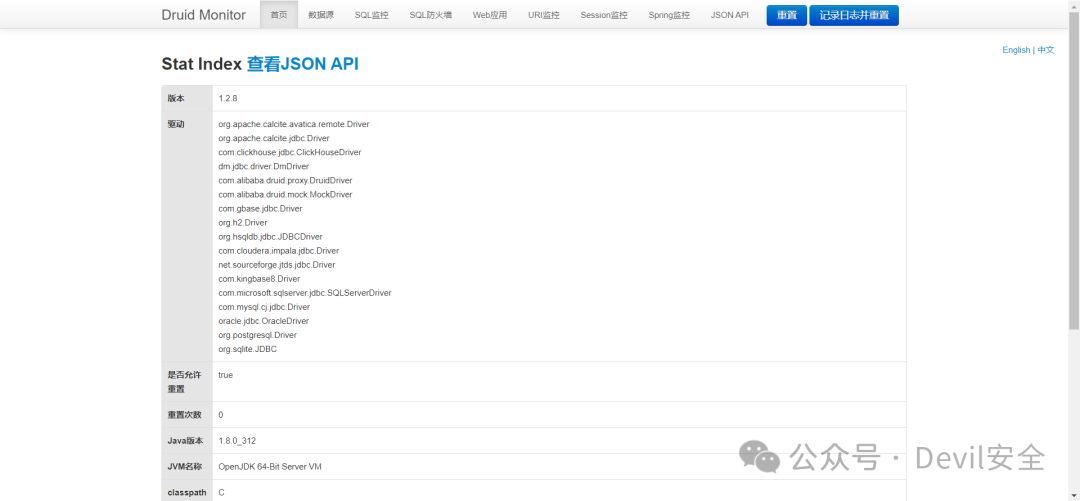Click the JVM名称 row label
This screenshot has height=501, width=1080.
pos(185,467)
